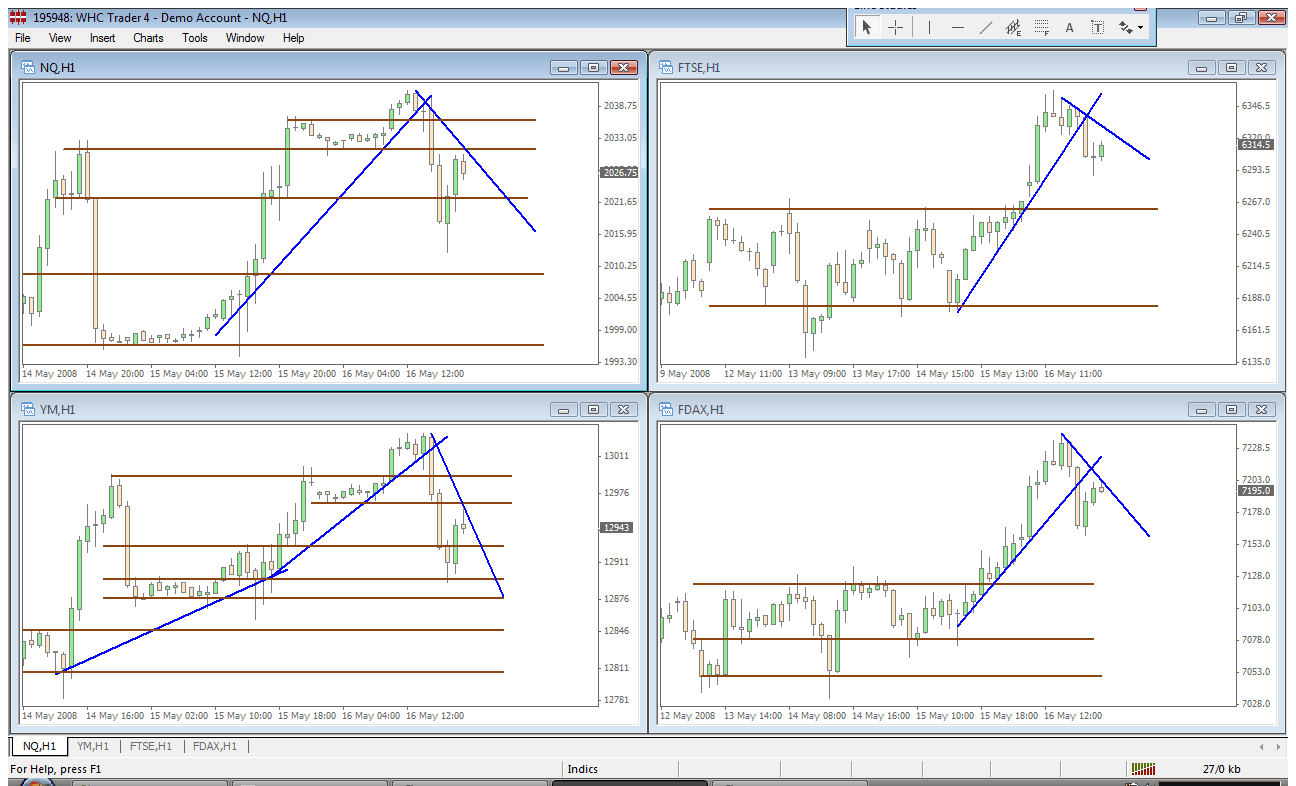Close the FTSE,H1 chart window
Image resolution: width=1296 pixels, height=786 pixels.
pyautogui.click(x=1263, y=67)
